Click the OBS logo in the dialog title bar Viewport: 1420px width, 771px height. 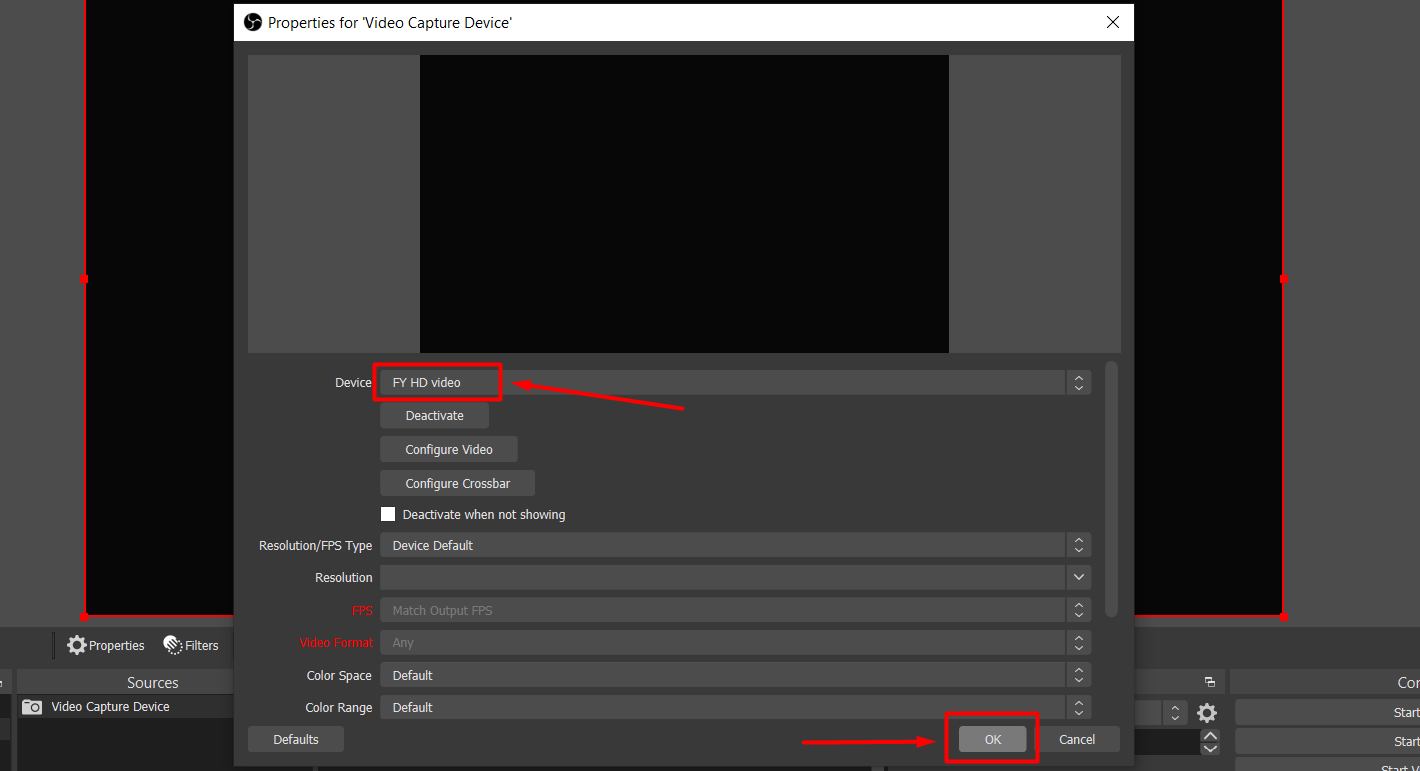253,22
